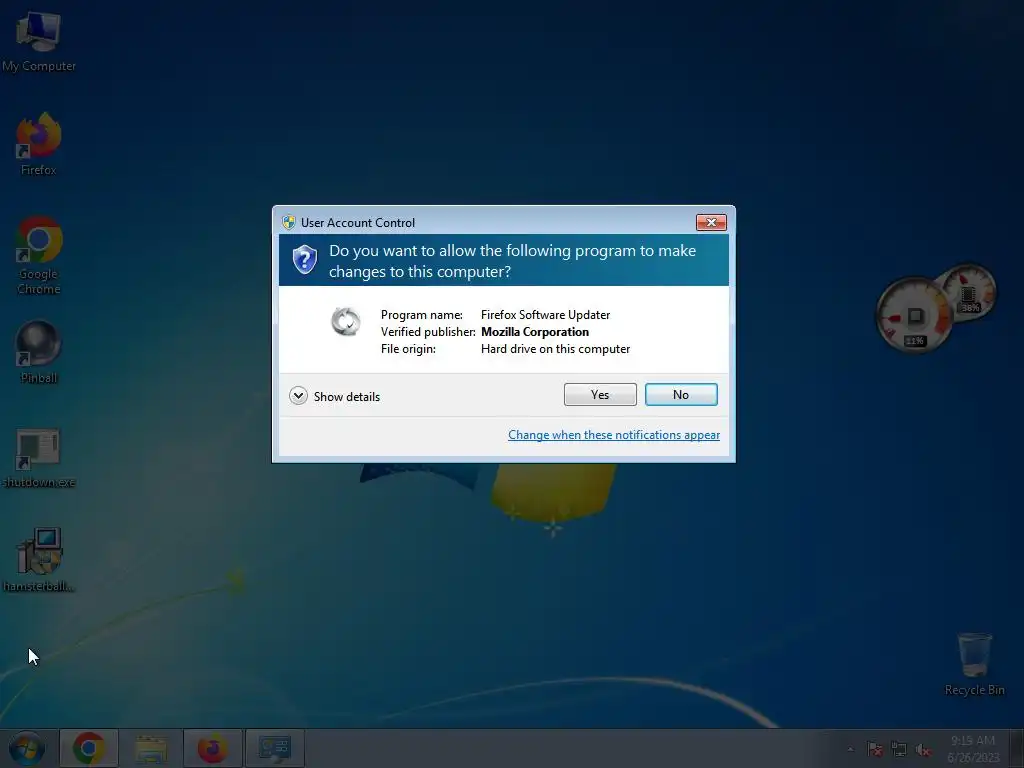Screen dimensions: 1024x768
Task: Select the Firefox desktop shortcut
Action: pos(39,144)
